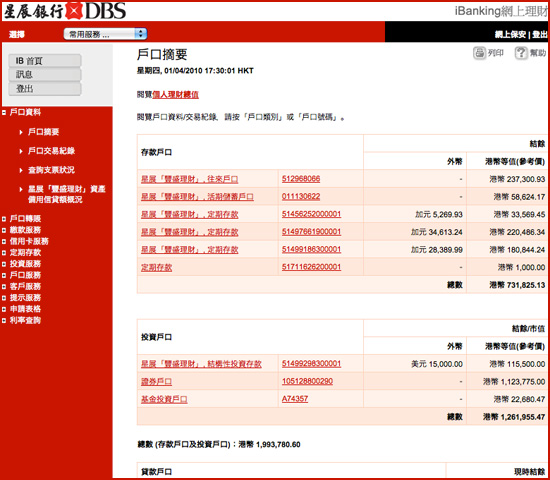Click the deposit total 港幣 731,825.13
This screenshot has height=480, width=550.
pos(517,285)
